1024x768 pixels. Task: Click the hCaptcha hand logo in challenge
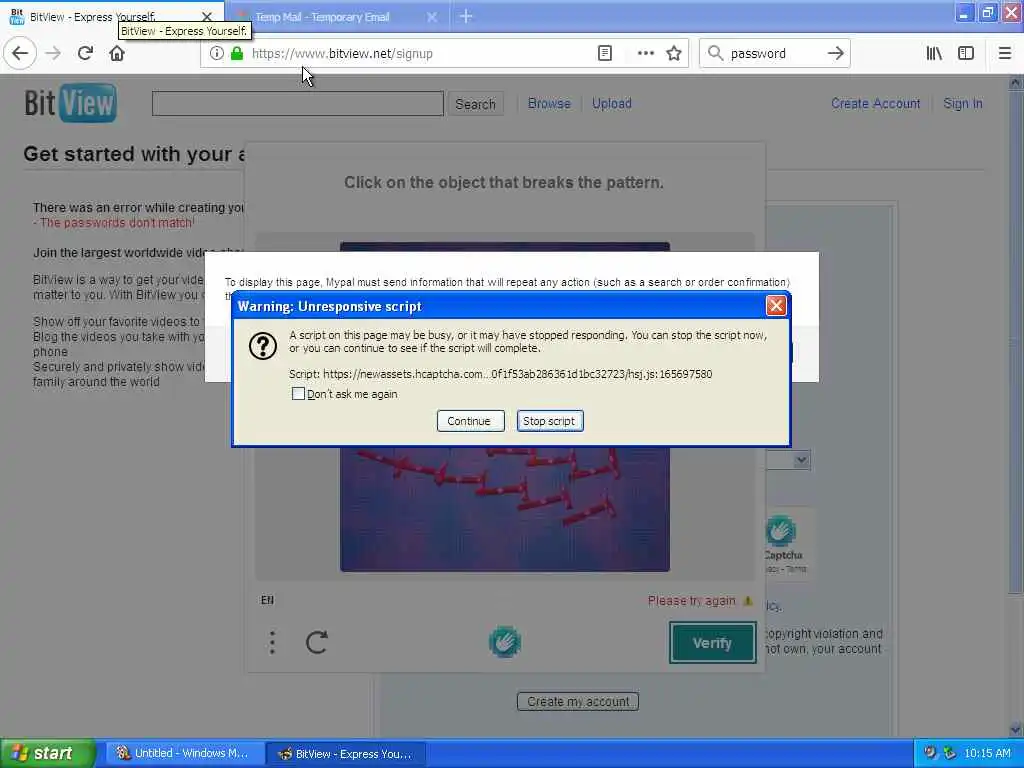[505, 642]
